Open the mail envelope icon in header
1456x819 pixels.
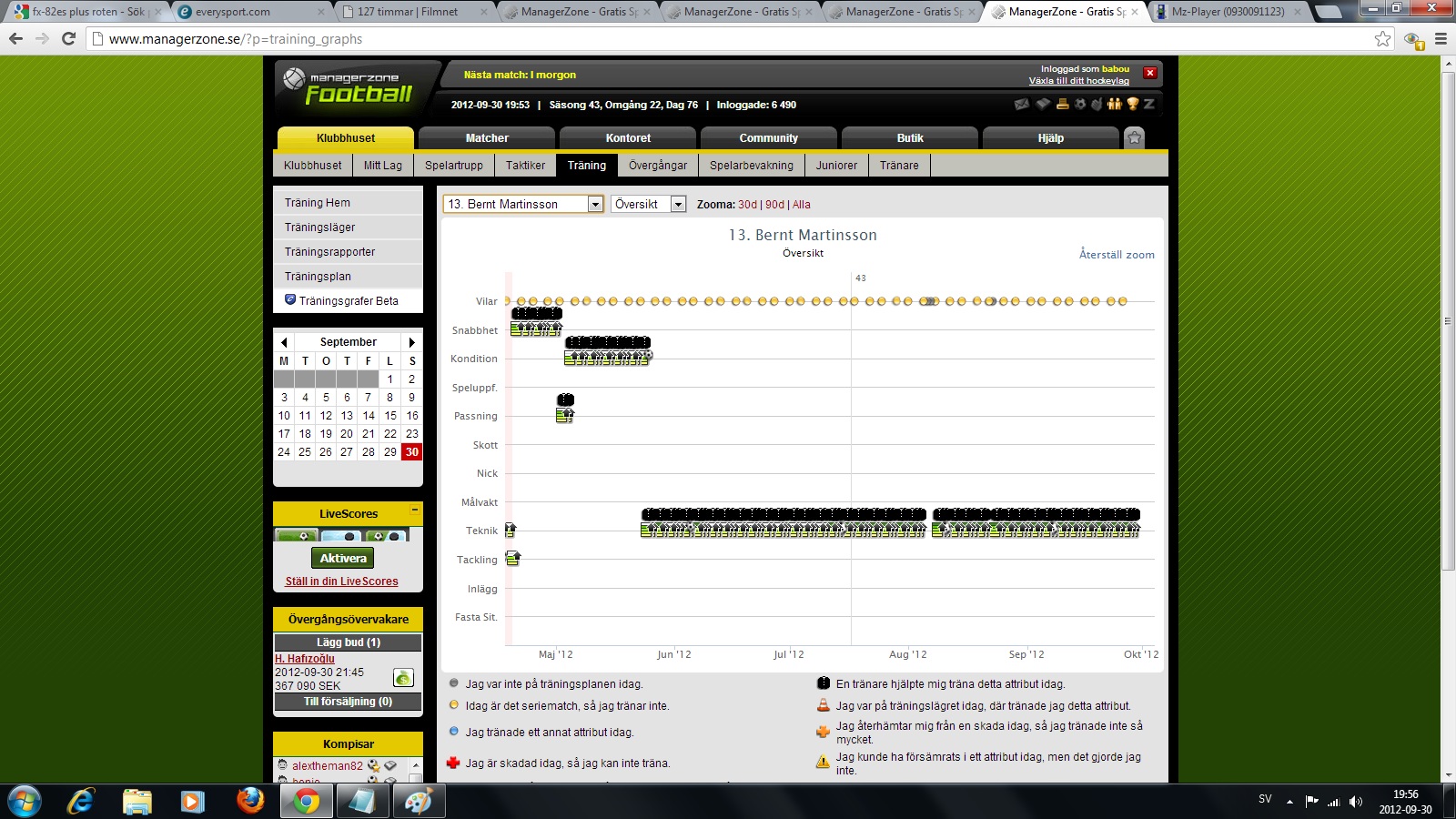1022,104
